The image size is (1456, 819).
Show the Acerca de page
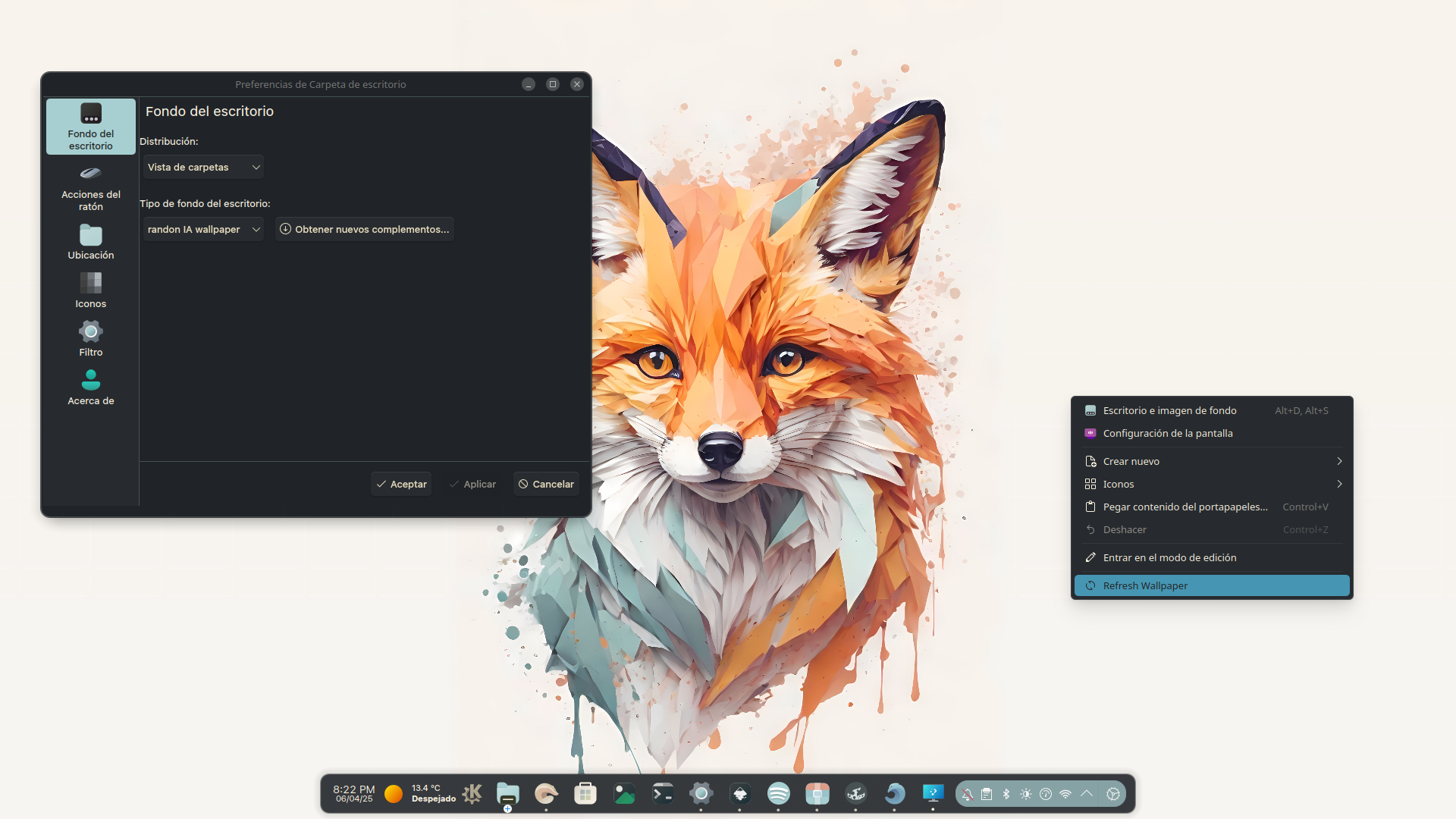coord(91,388)
